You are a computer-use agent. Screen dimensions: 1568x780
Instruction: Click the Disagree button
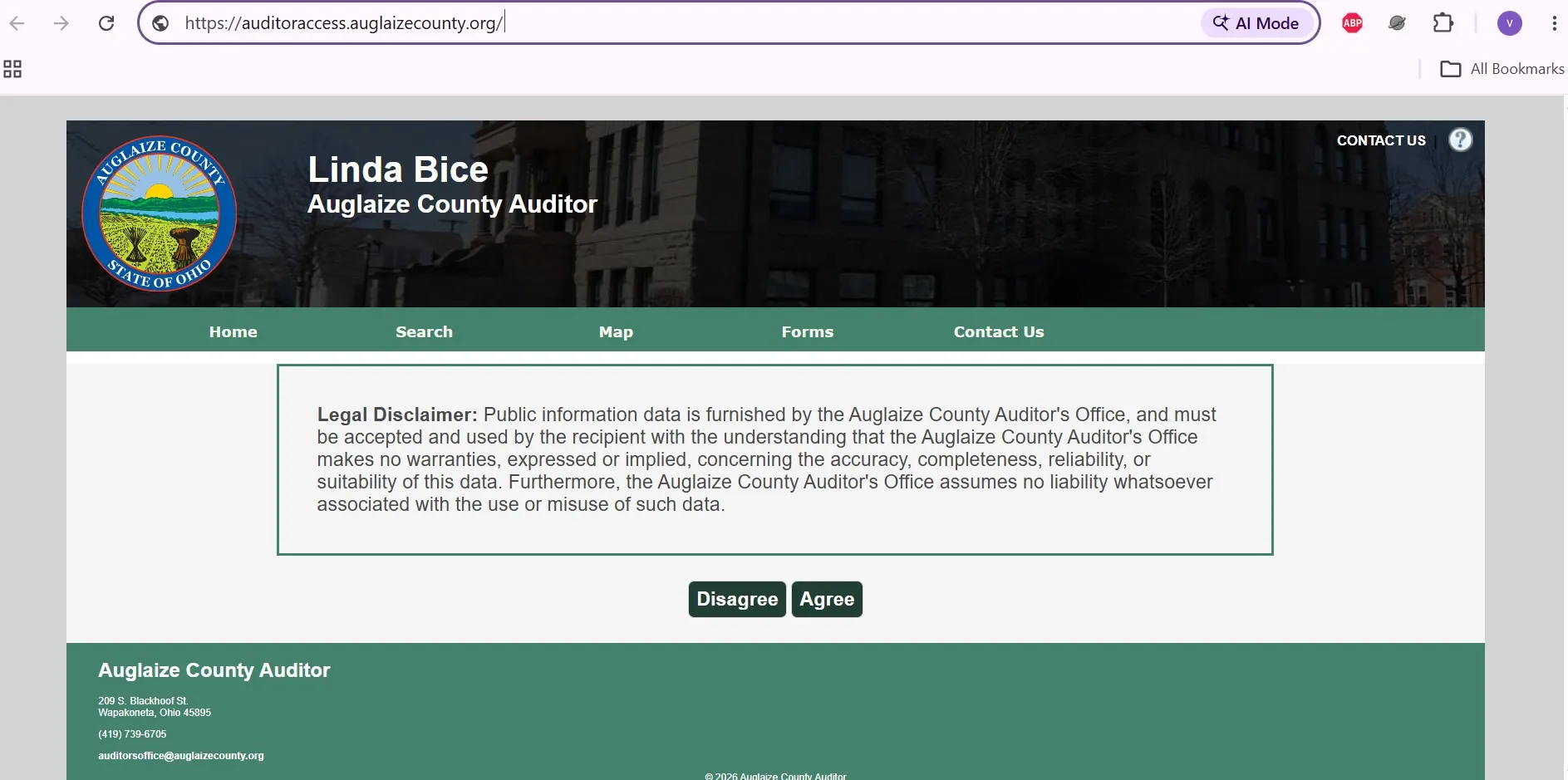click(737, 599)
